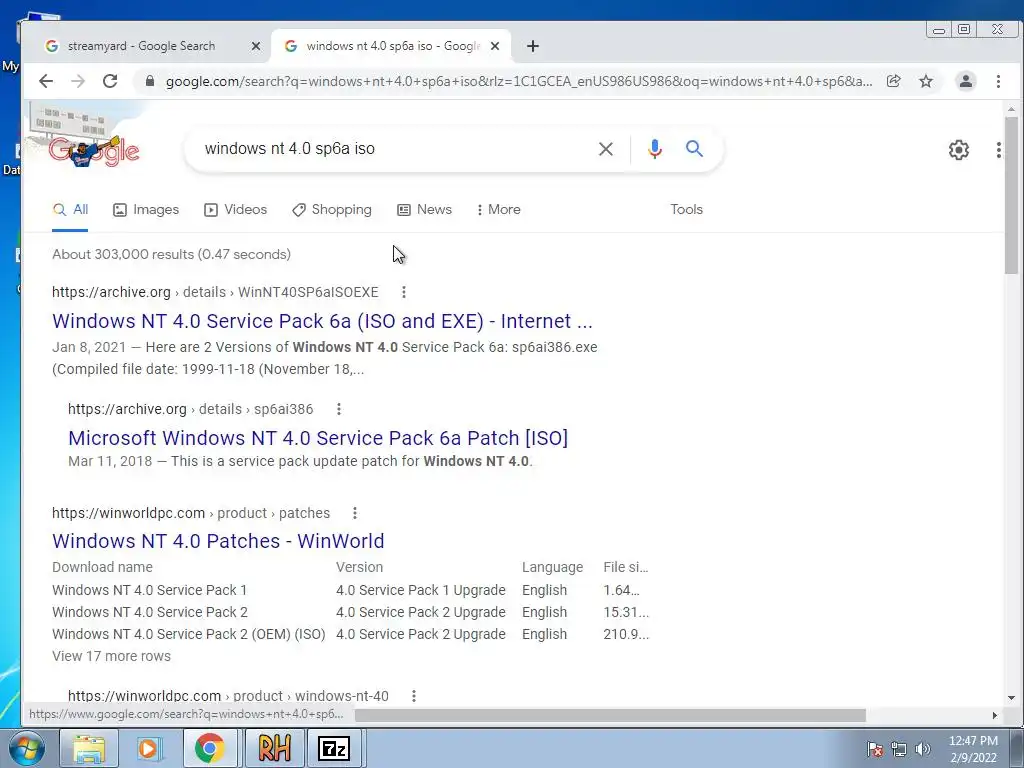The height and width of the screenshot is (768, 1024).
Task: Click View 17 more rows
Action: [x=112, y=656]
